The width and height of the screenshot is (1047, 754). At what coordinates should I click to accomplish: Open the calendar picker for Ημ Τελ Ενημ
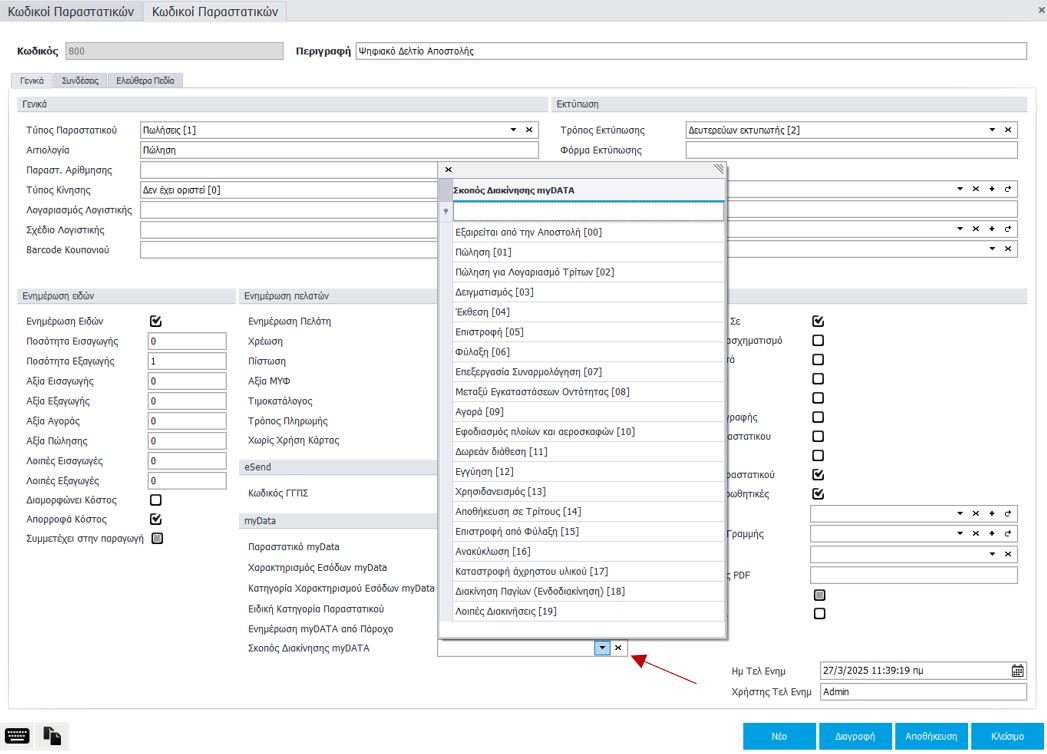click(x=1018, y=670)
